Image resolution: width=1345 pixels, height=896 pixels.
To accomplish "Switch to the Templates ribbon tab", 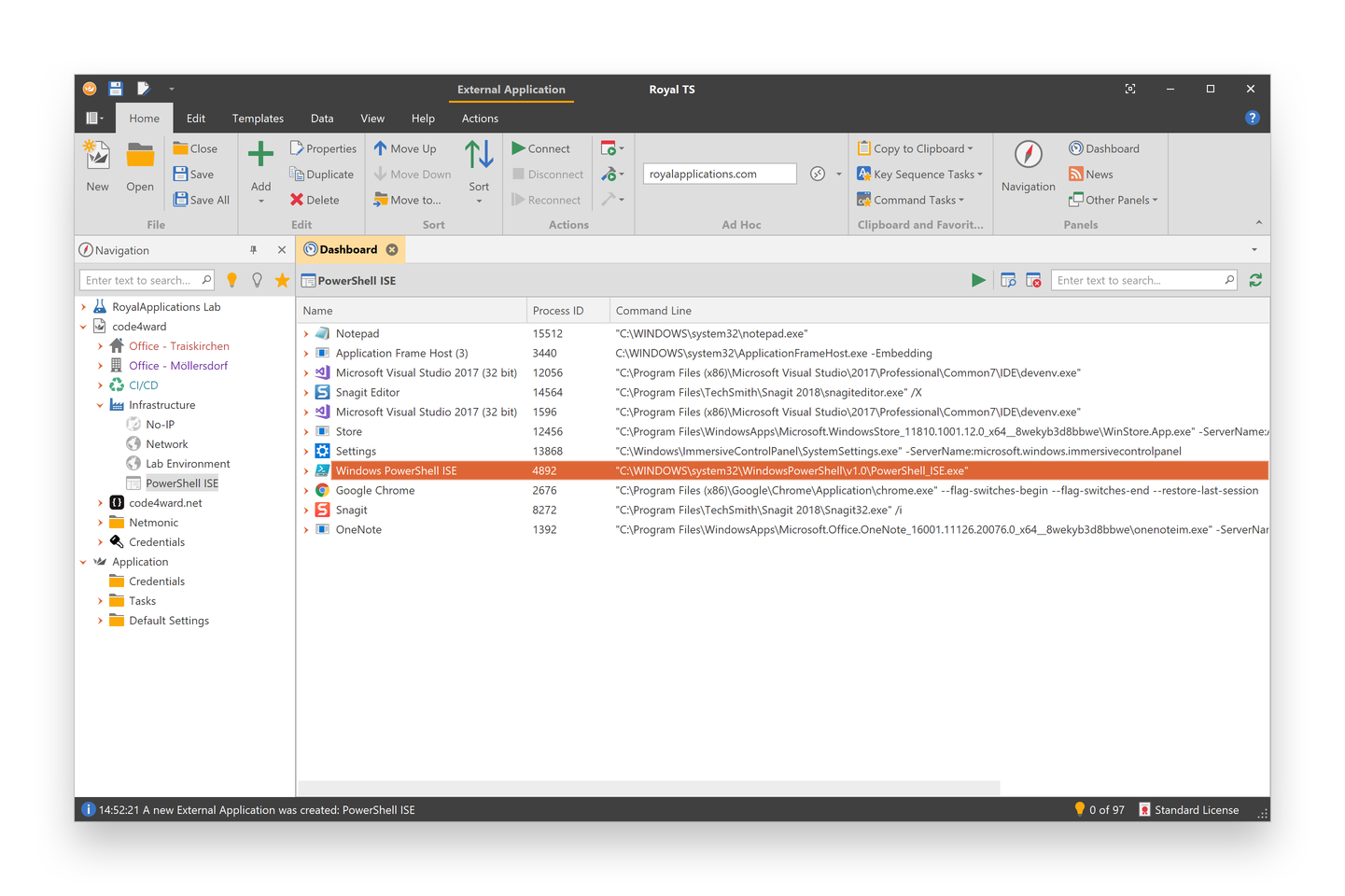I will tap(258, 119).
